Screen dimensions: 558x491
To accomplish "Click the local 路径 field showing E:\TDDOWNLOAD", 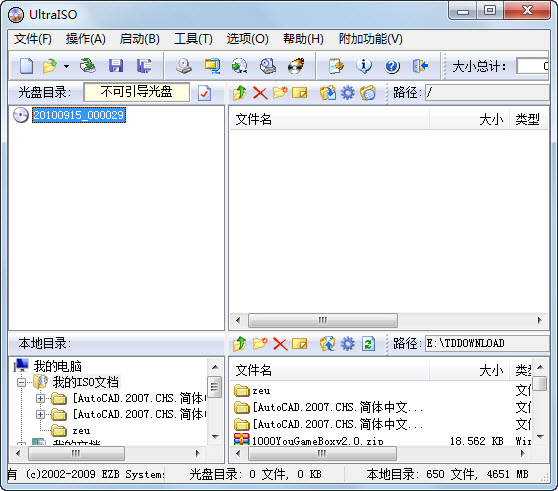I will (487, 343).
